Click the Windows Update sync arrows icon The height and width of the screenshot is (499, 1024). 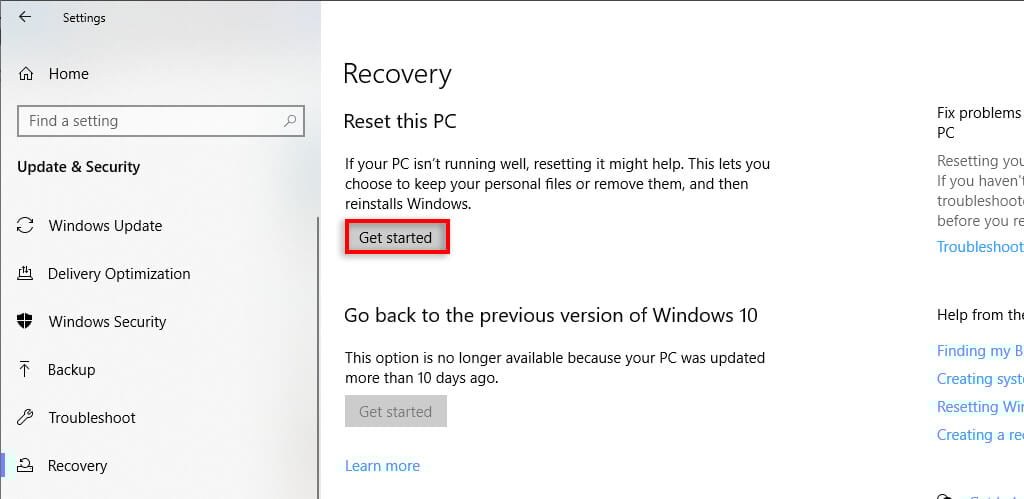pyautogui.click(x=26, y=226)
